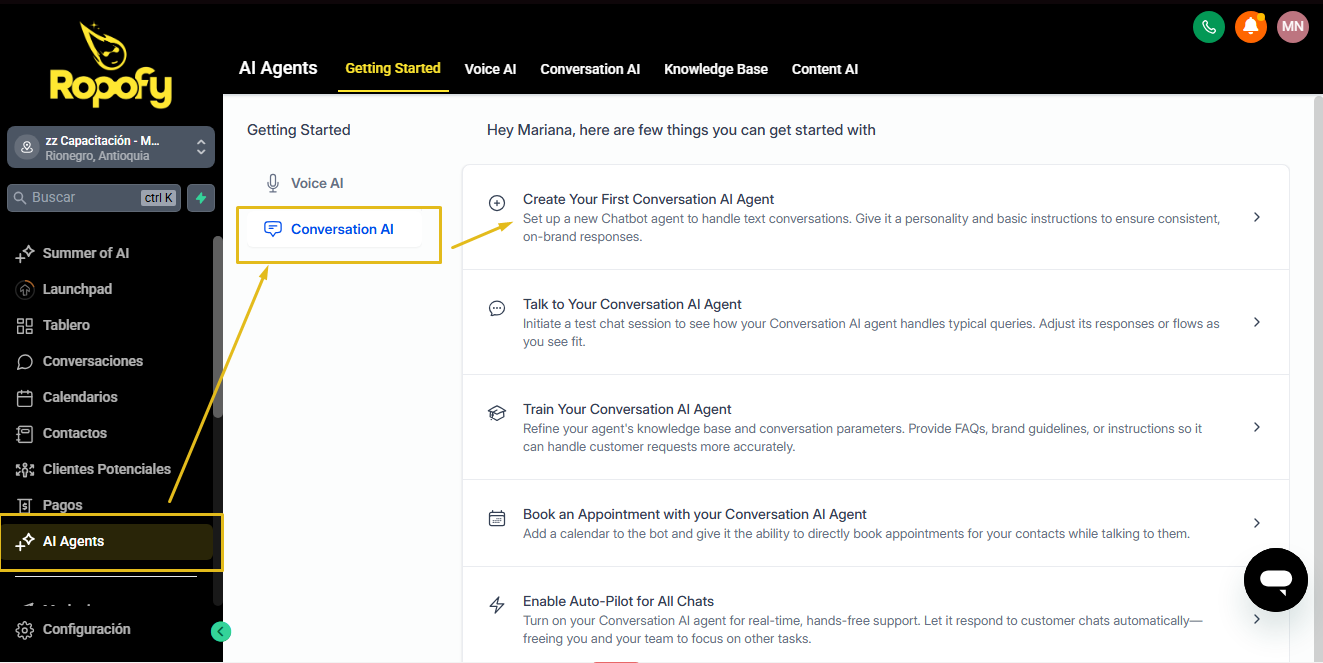Click Talk to Your Conversation AI Agent title

(632, 304)
